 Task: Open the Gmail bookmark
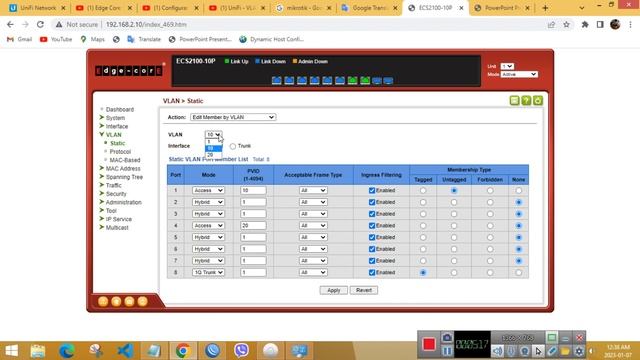click(20, 39)
